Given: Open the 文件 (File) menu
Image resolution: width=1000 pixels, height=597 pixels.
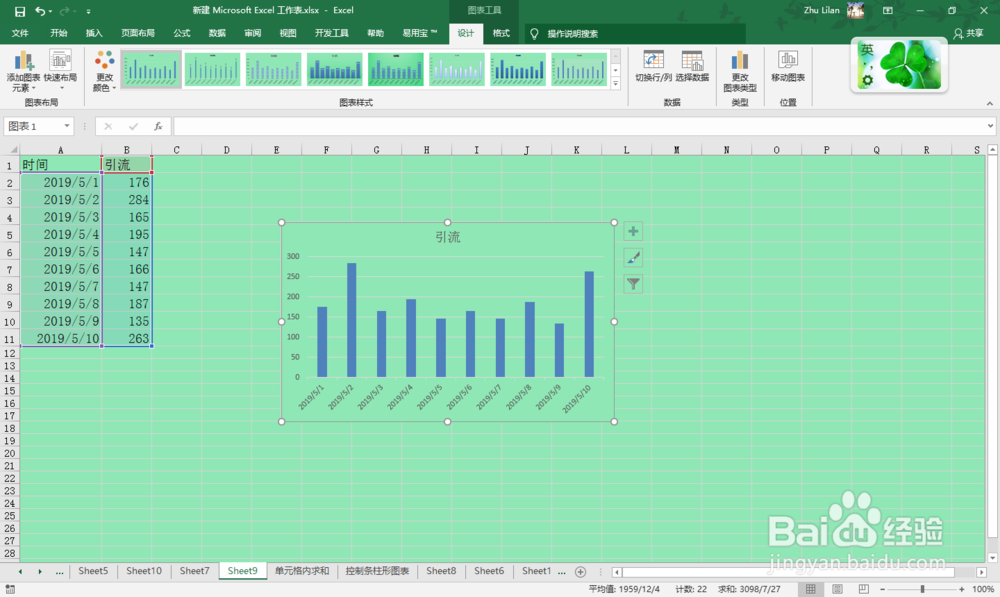Looking at the screenshot, I should 20,33.
